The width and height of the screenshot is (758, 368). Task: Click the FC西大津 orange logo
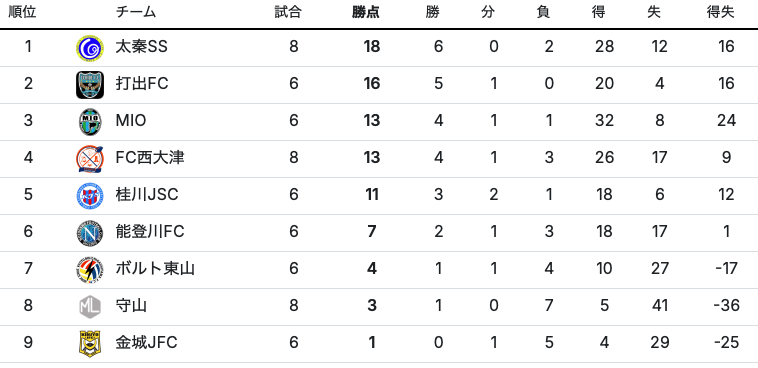click(89, 159)
